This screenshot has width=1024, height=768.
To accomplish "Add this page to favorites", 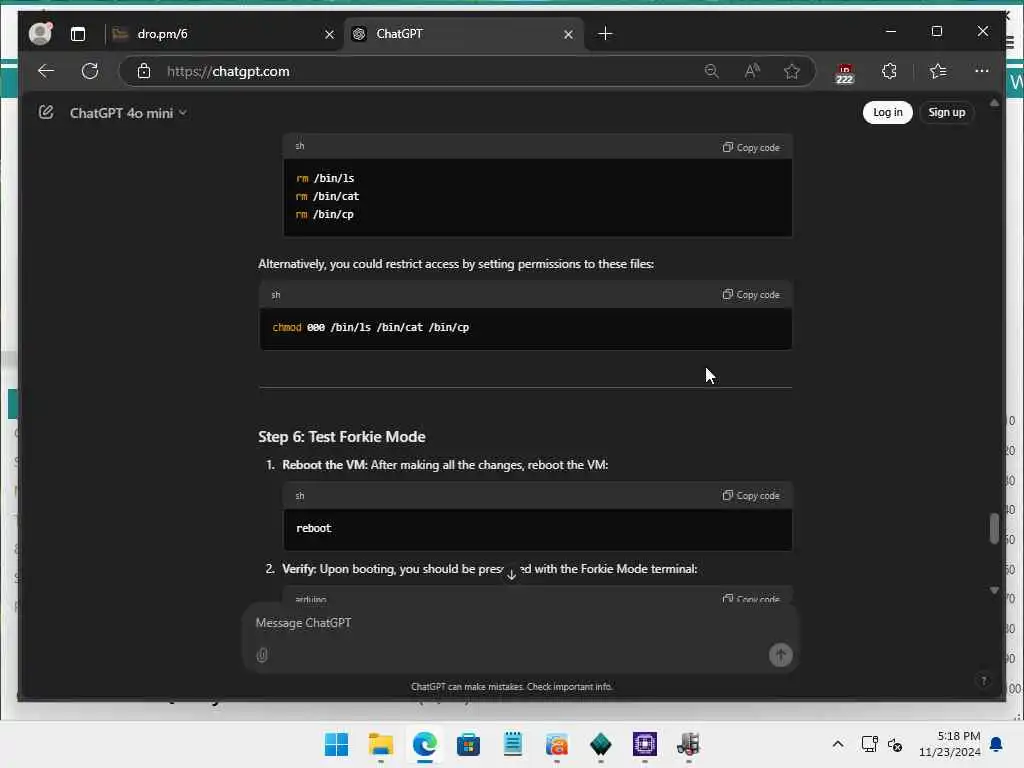I will pos(792,71).
